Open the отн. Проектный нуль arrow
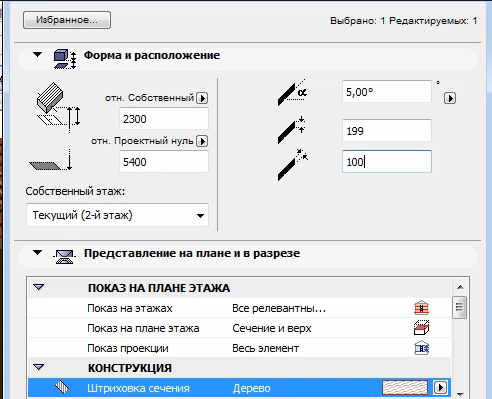492x399 pixels. point(202,141)
